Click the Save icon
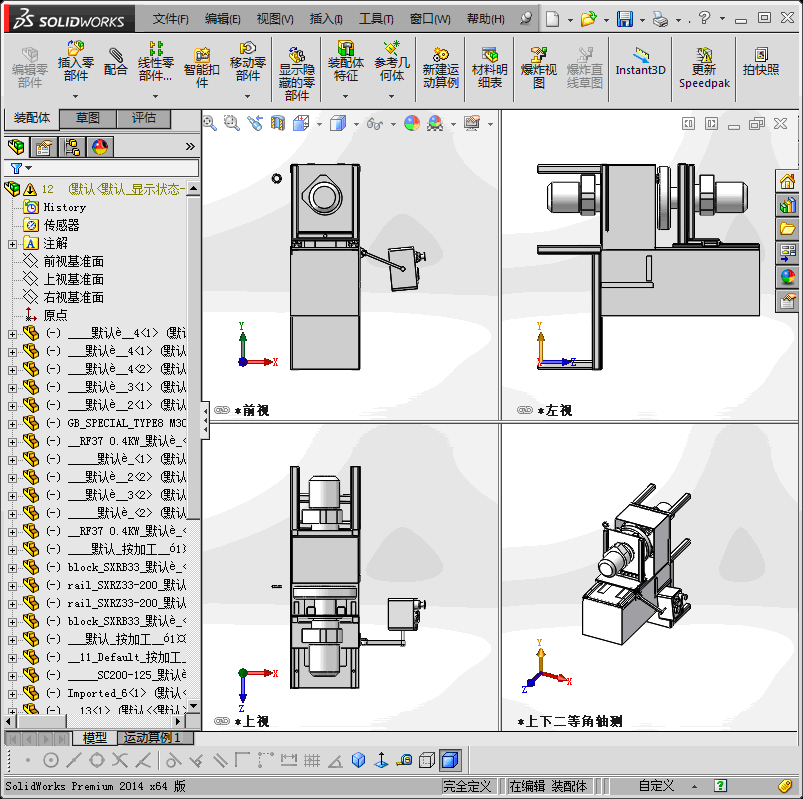The image size is (803, 799). coord(625,19)
